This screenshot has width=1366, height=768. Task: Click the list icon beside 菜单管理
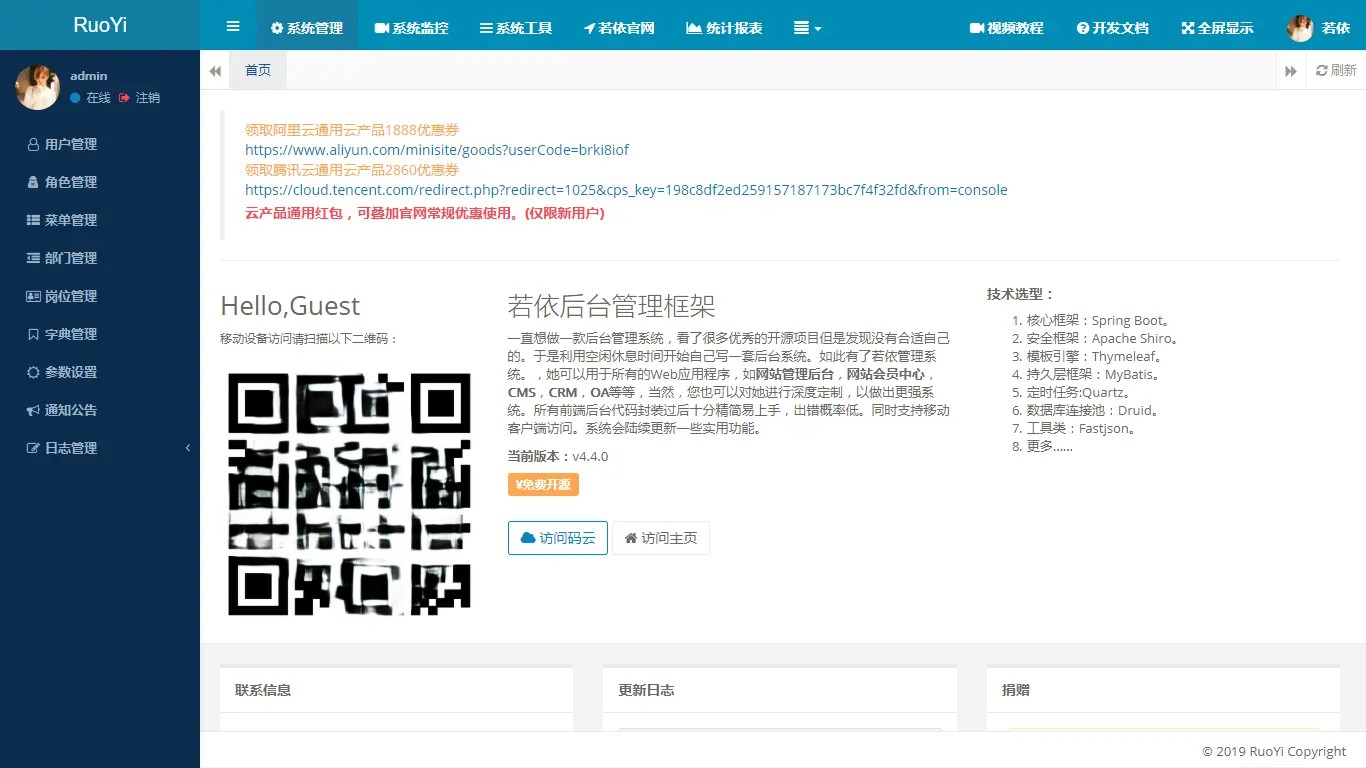tap(33, 220)
